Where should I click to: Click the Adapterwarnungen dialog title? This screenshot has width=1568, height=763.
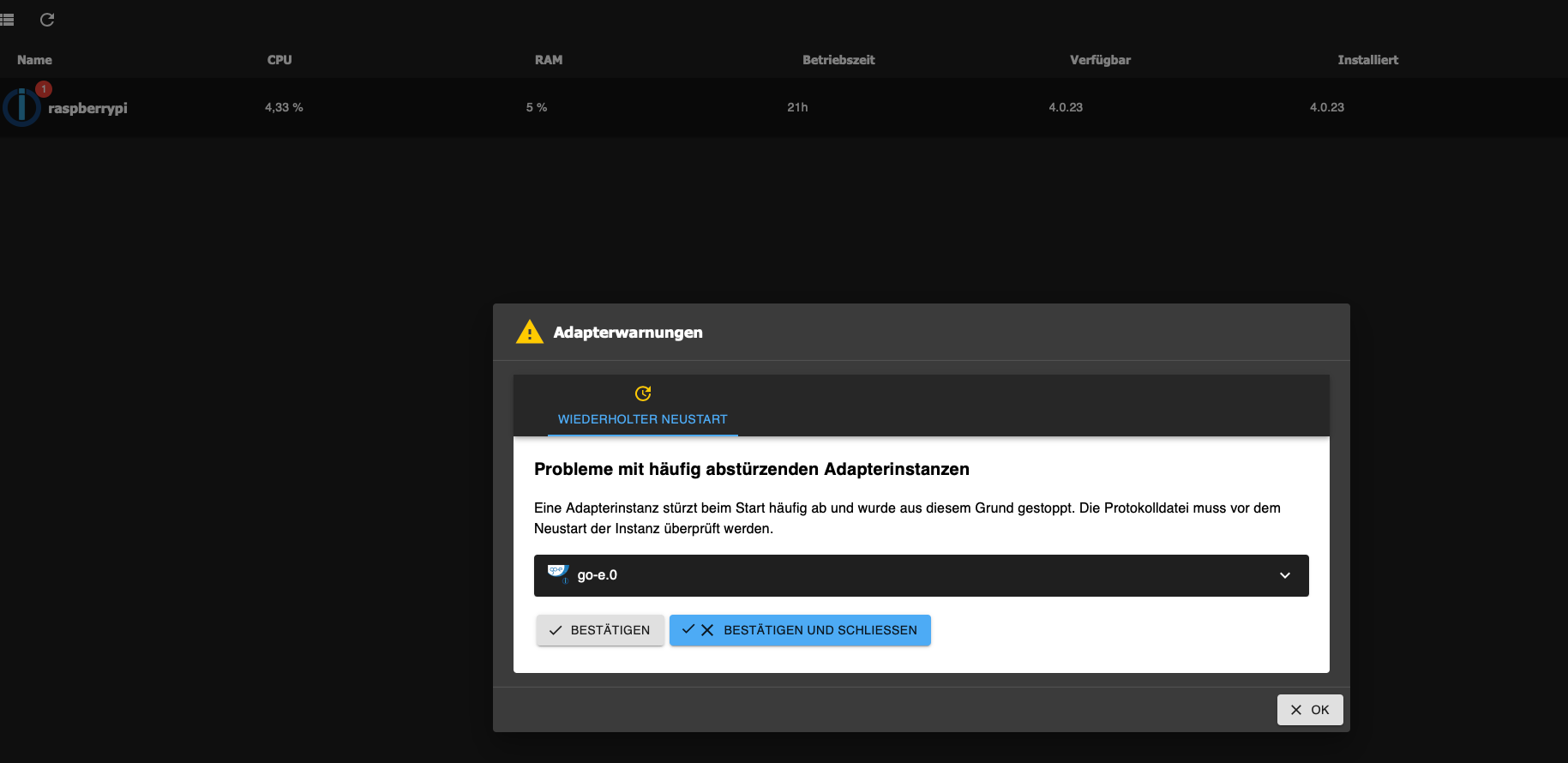[x=628, y=333]
